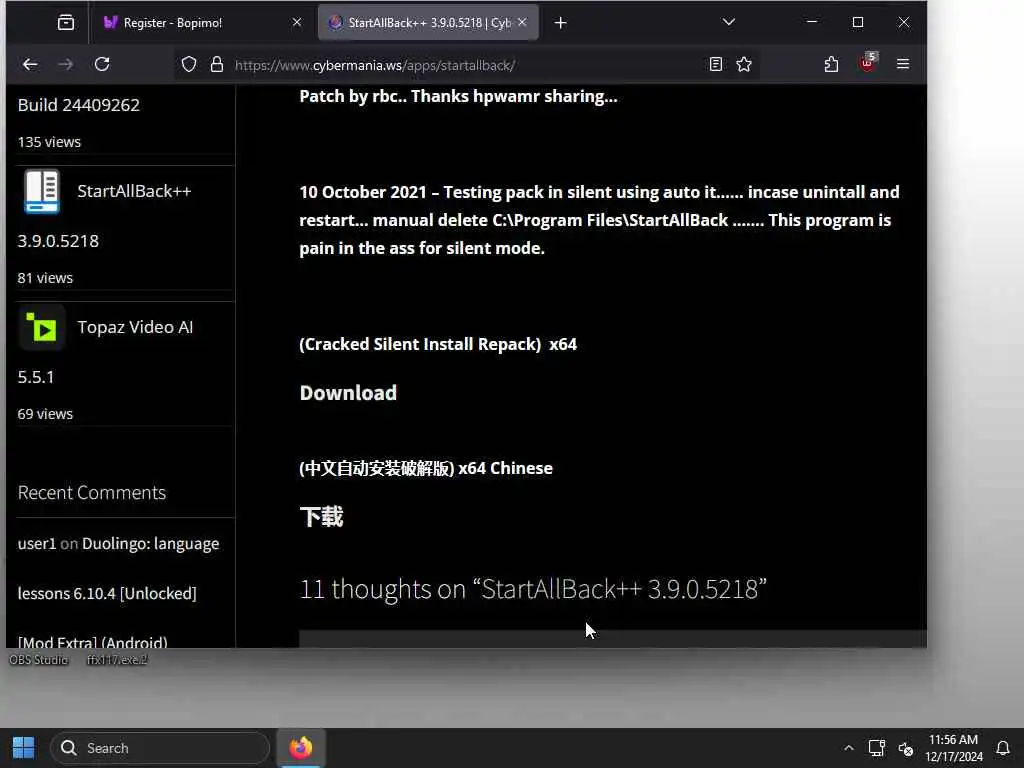Click the 135 views text

49,142
